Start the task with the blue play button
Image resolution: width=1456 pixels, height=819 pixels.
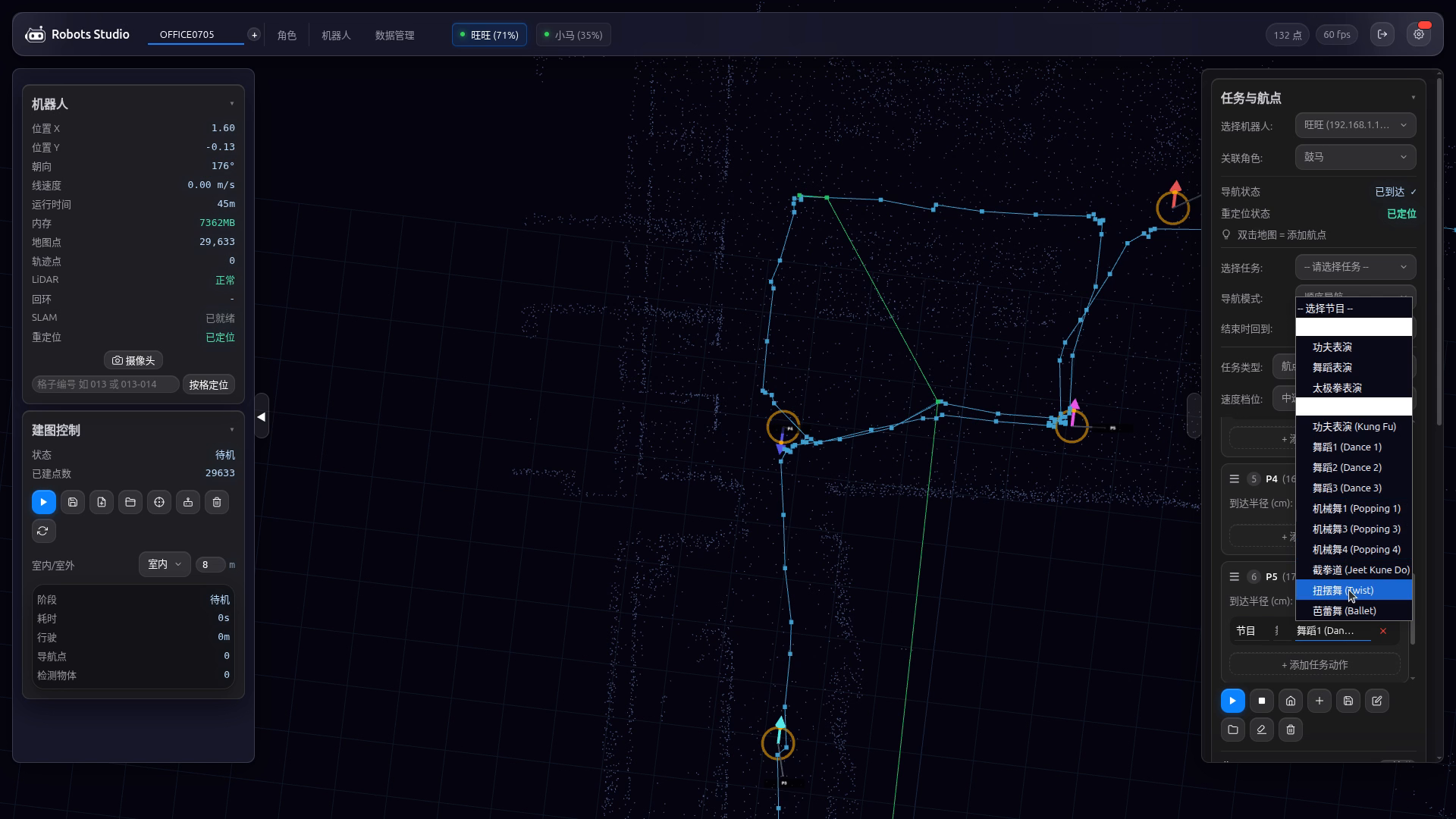(1233, 701)
